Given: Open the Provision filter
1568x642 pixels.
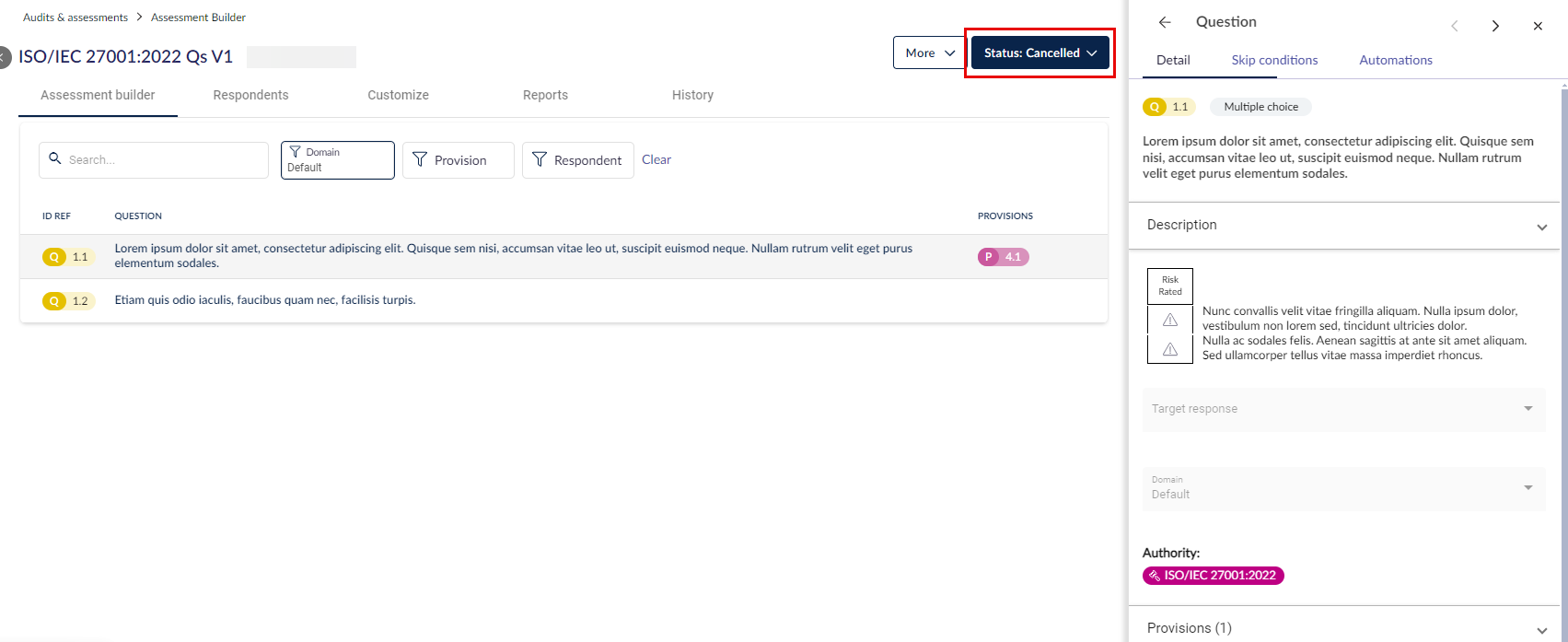Looking at the screenshot, I should pos(458,160).
